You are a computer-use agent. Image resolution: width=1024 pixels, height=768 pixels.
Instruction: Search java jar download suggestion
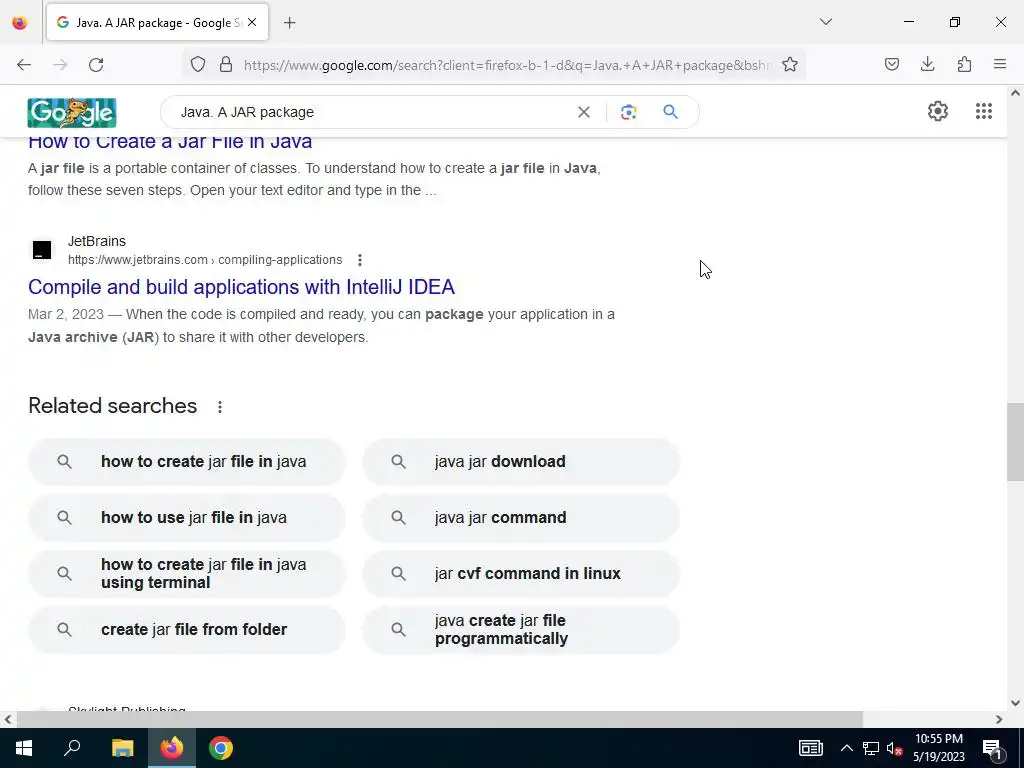tap(521, 462)
